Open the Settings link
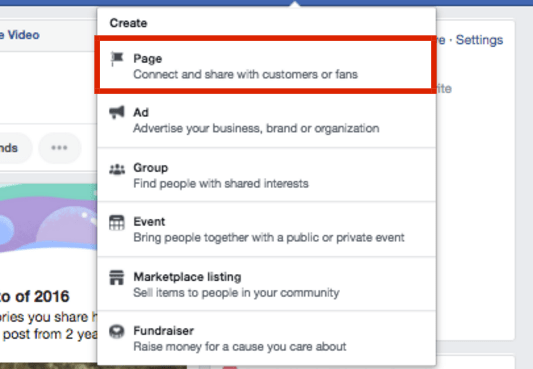This screenshot has height=369, width=533. coord(479,40)
